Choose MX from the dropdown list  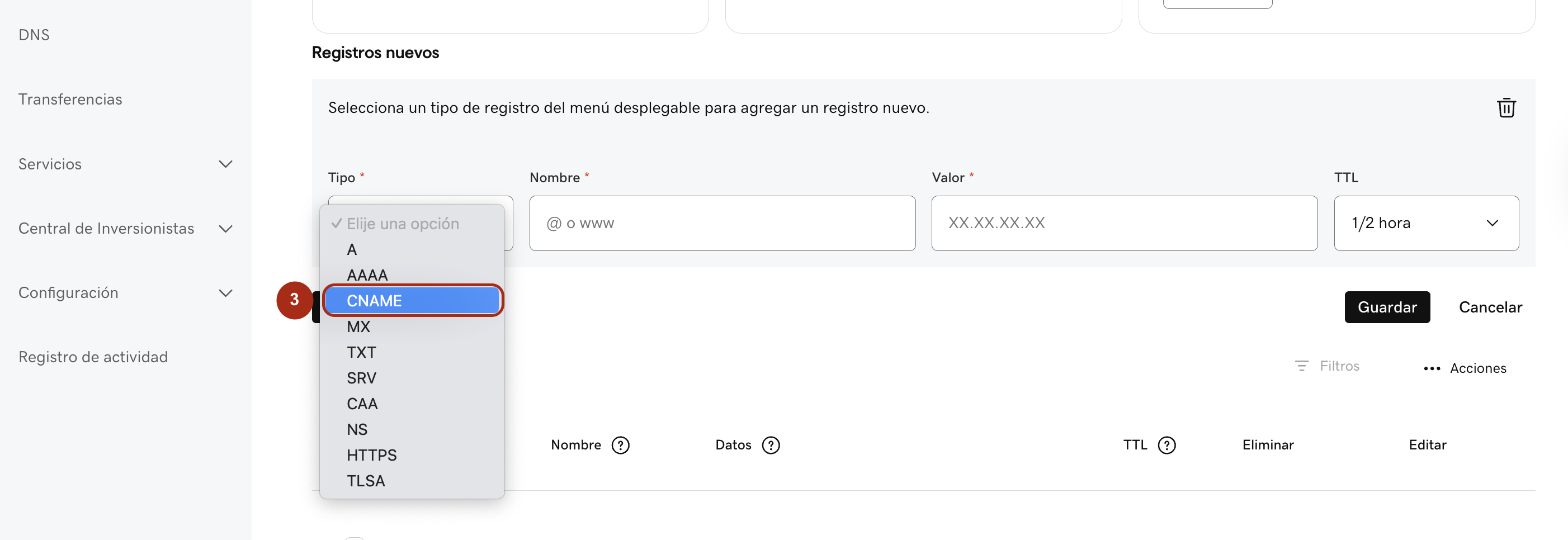click(x=412, y=326)
